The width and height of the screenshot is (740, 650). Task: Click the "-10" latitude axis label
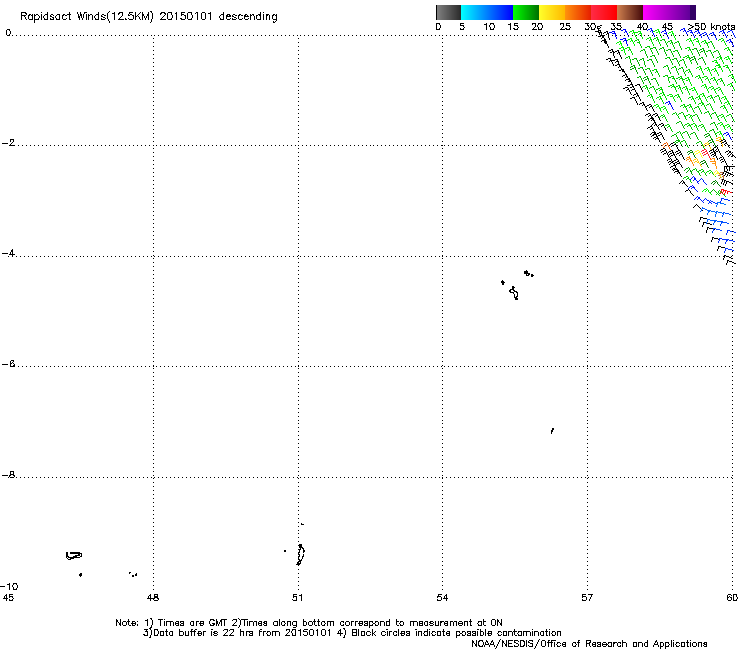point(9,586)
